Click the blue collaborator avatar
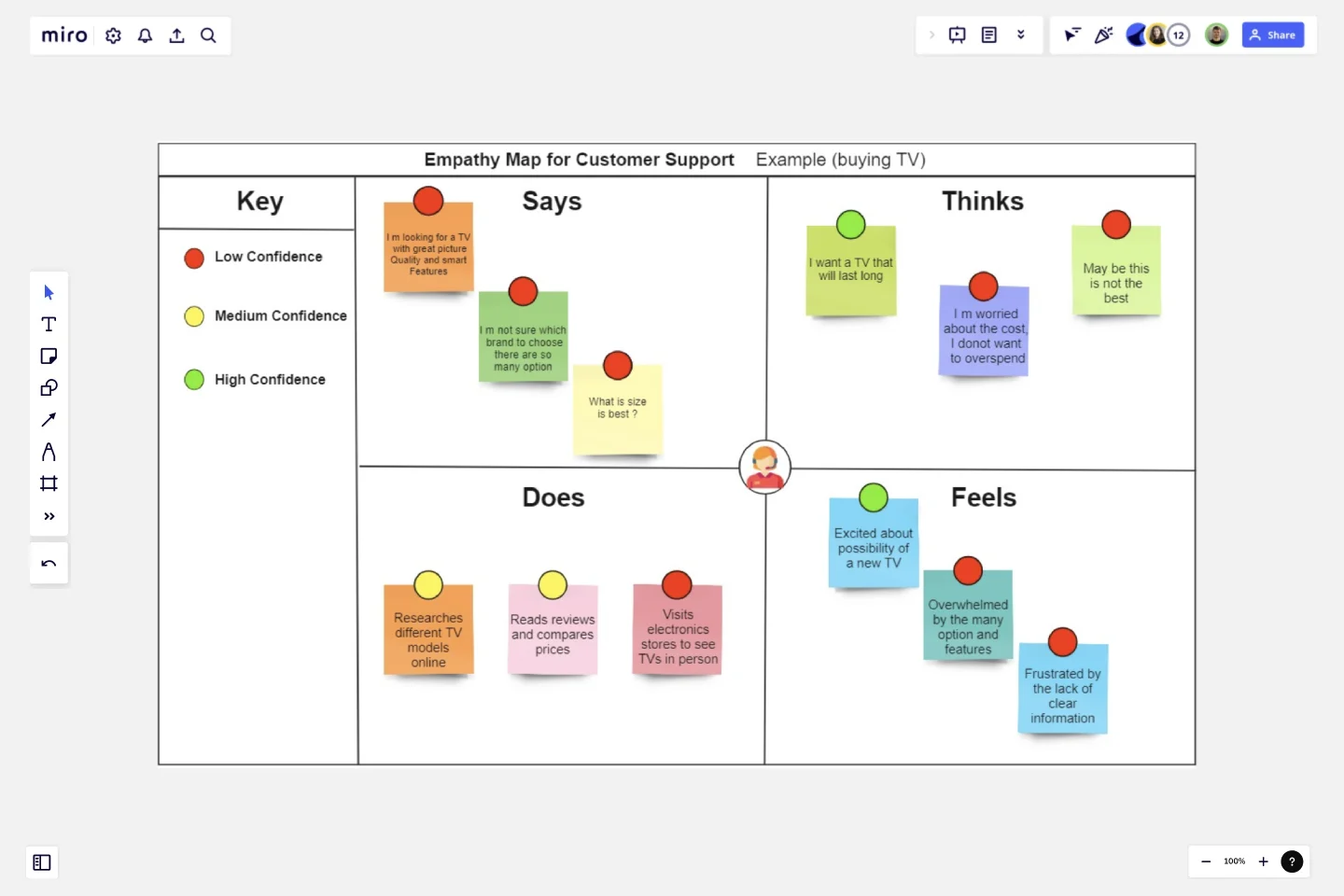The image size is (1344, 896). tap(1136, 35)
